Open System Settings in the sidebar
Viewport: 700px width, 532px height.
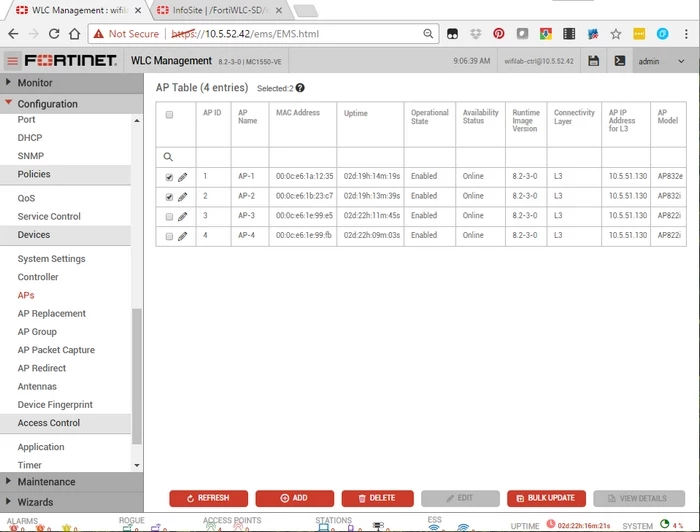(51, 258)
